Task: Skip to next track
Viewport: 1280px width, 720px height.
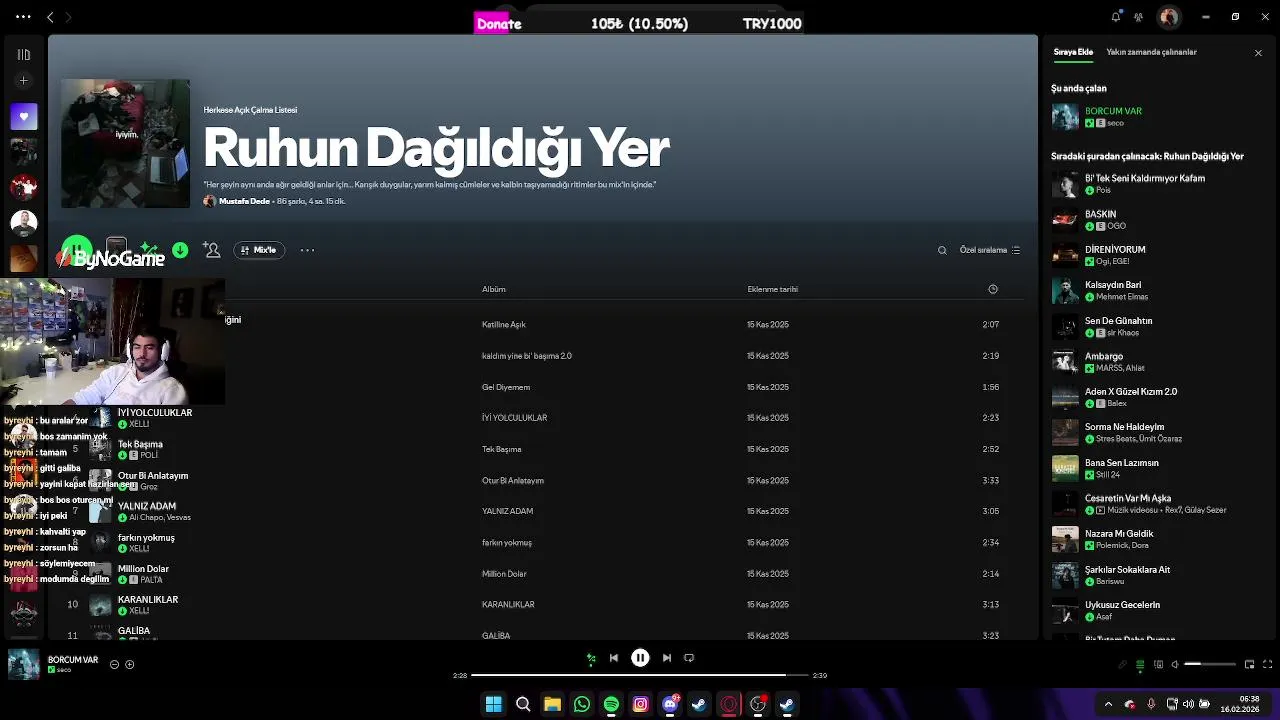Action: 666,658
